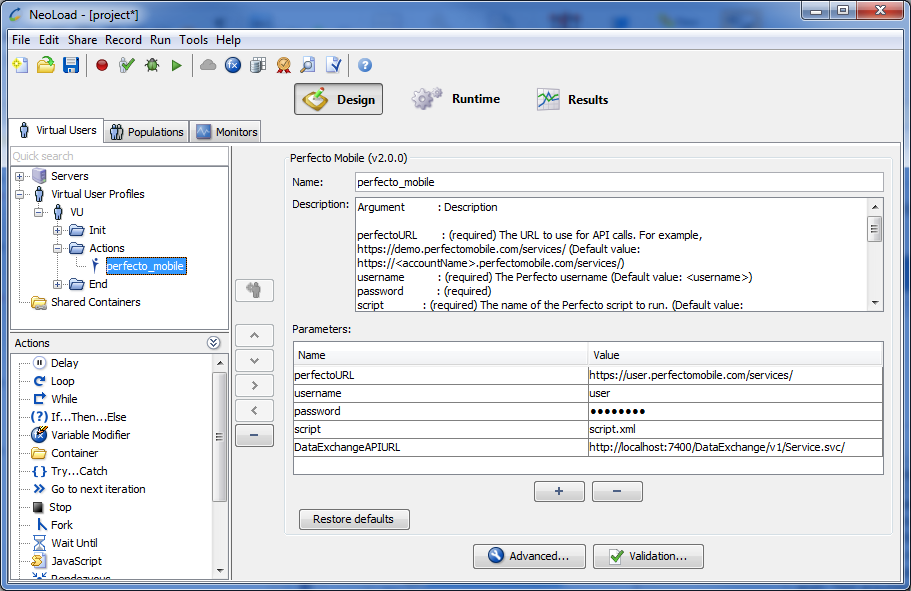
Task: Open the Advanced settings button
Action: pyautogui.click(x=528, y=556)
